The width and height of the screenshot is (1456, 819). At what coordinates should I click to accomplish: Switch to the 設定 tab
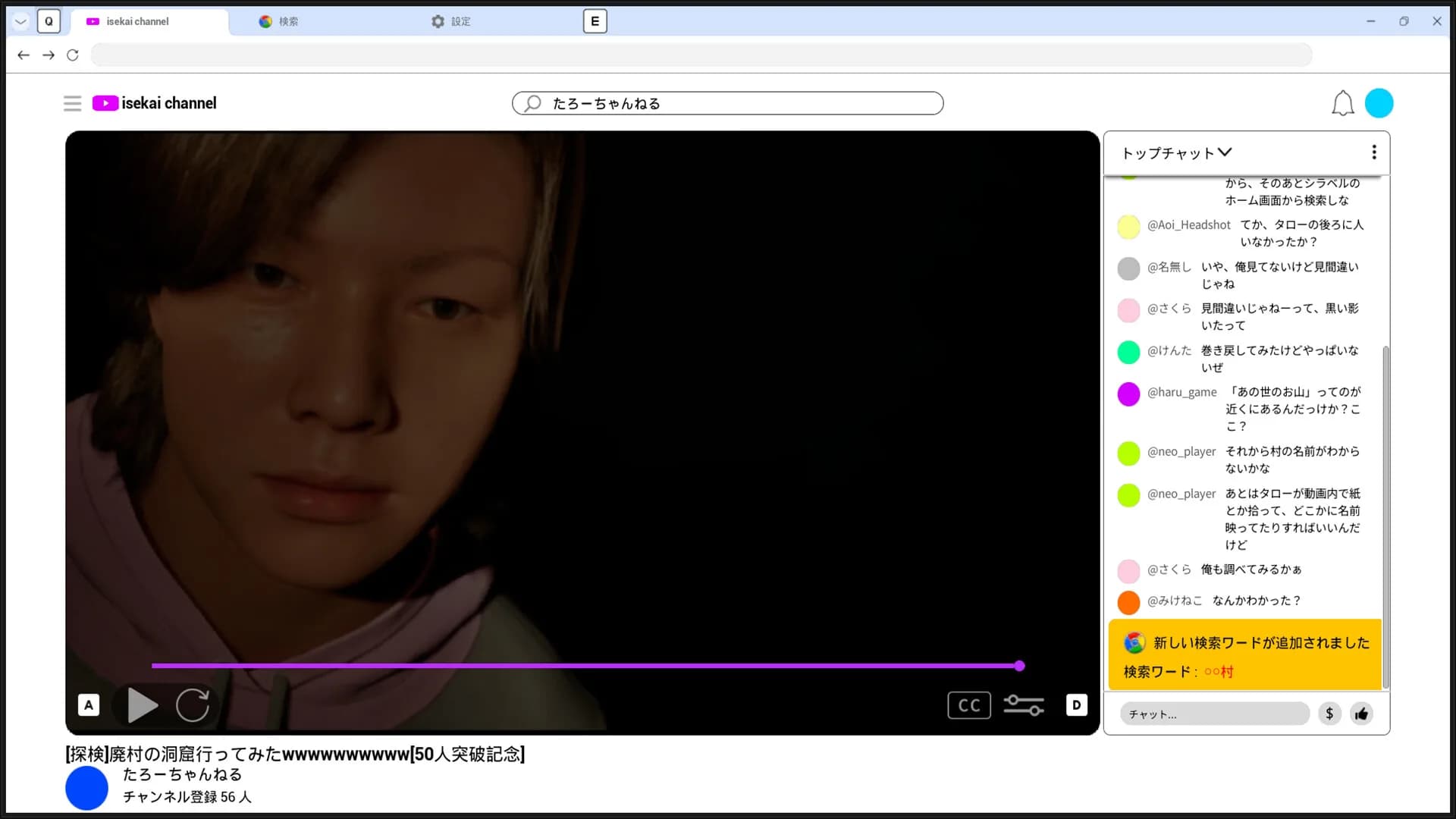451,21
